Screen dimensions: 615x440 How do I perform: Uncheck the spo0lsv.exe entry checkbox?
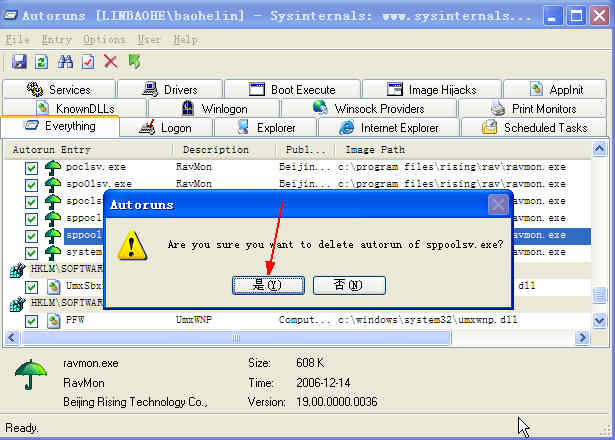(x=31, y=185)
